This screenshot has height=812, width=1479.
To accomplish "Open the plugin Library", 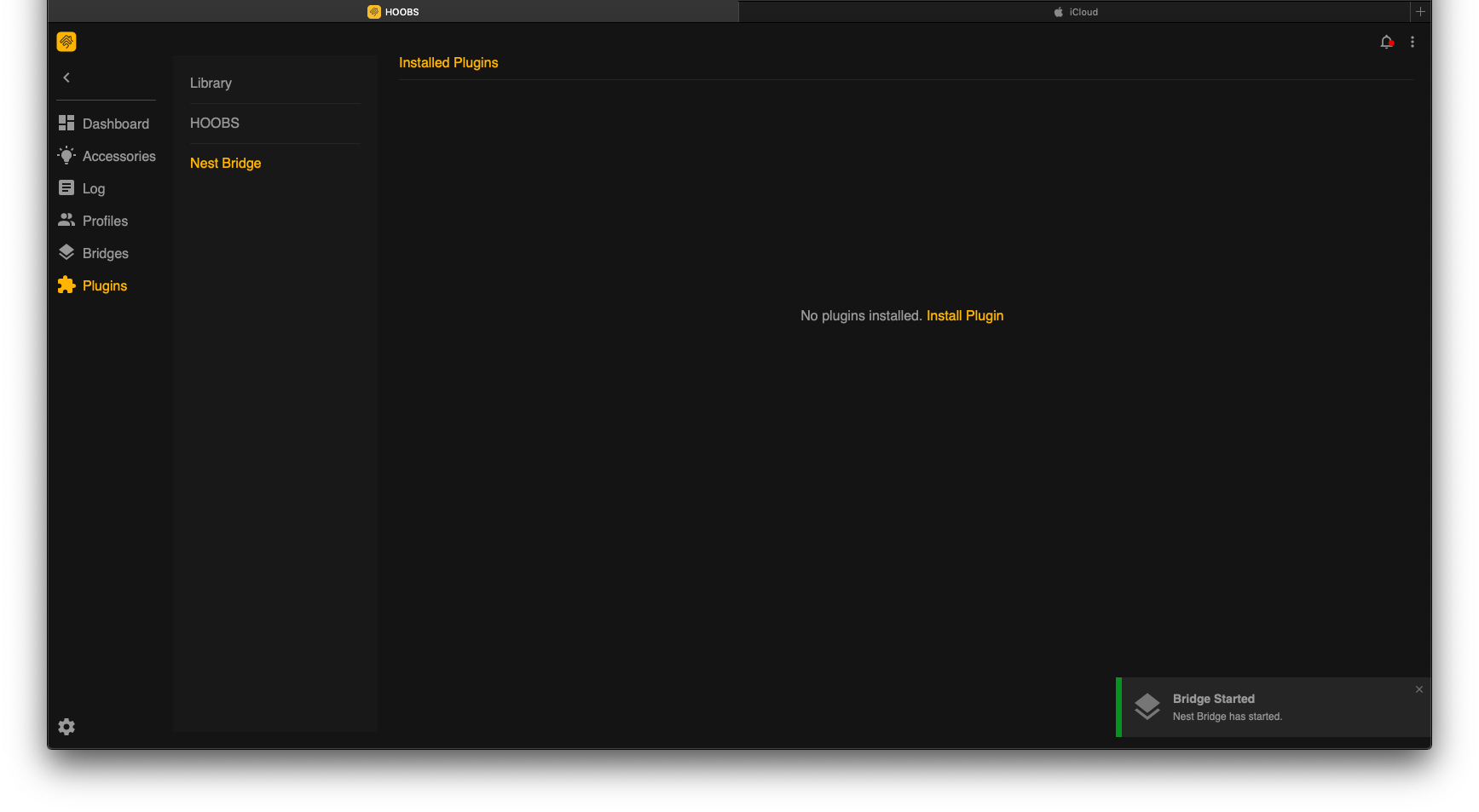I will [x=210, y=83].
